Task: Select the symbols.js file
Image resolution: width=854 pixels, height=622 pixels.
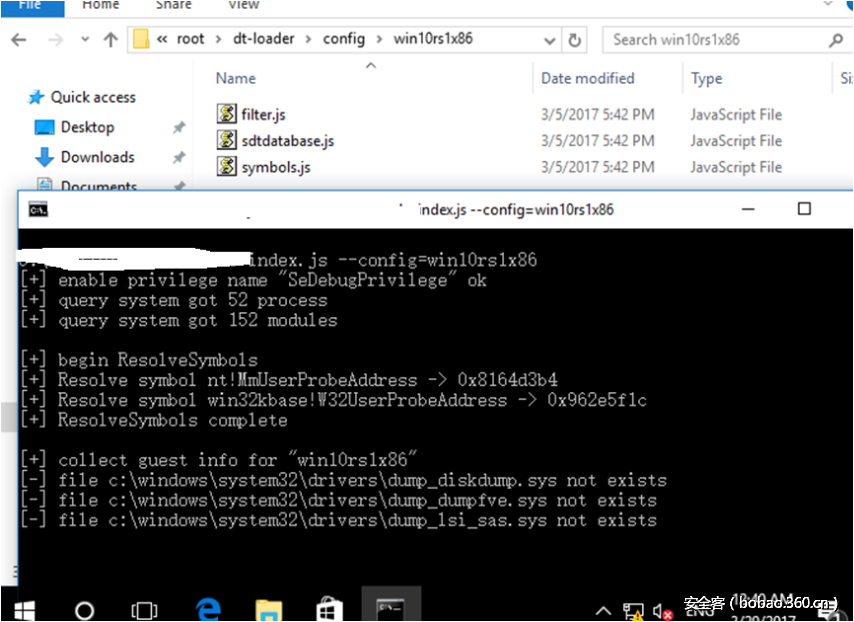Action: click(276, 167)
